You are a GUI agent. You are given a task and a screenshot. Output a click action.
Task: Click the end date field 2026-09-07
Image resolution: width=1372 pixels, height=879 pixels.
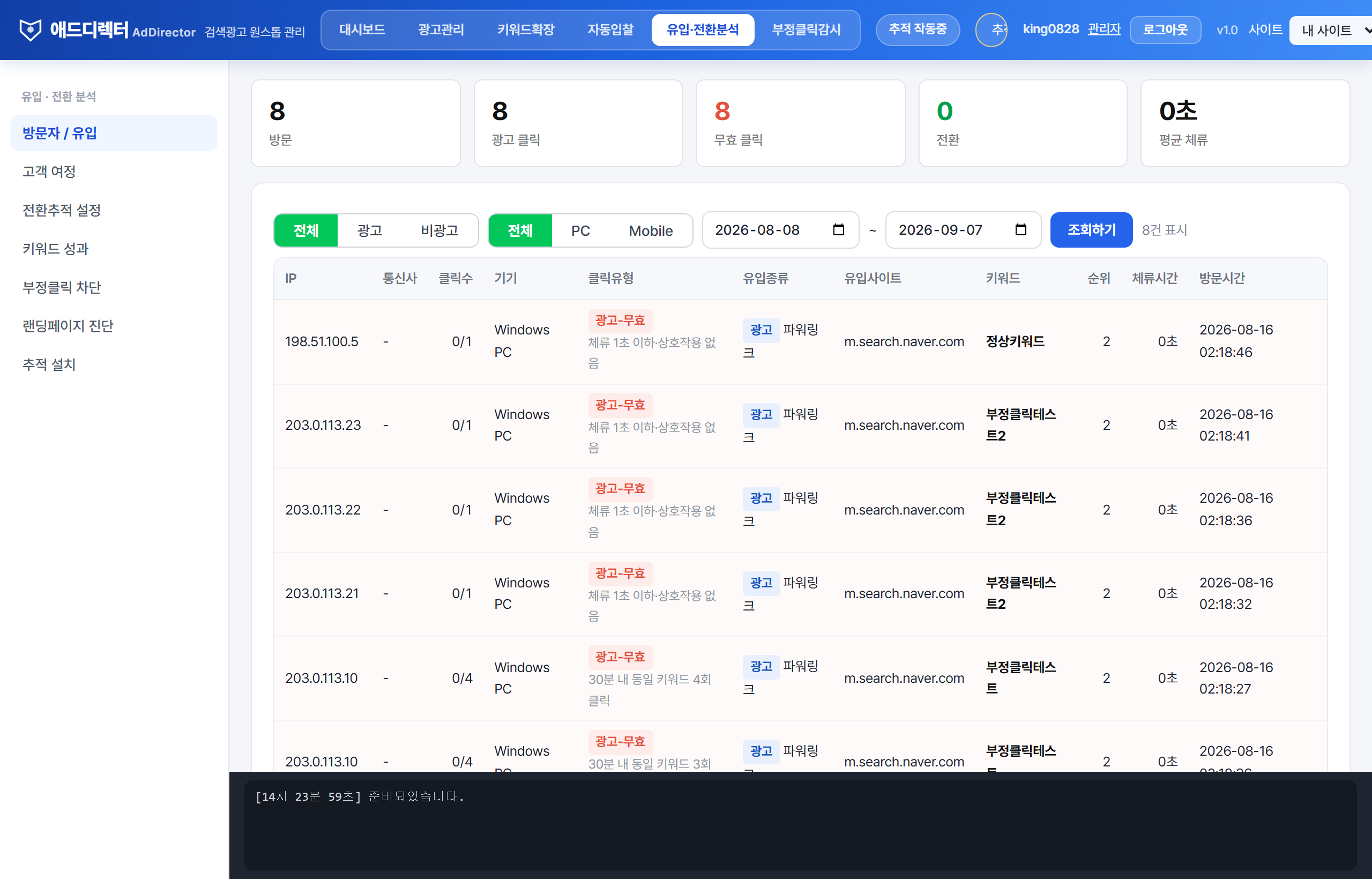click(x=963, y=230)
